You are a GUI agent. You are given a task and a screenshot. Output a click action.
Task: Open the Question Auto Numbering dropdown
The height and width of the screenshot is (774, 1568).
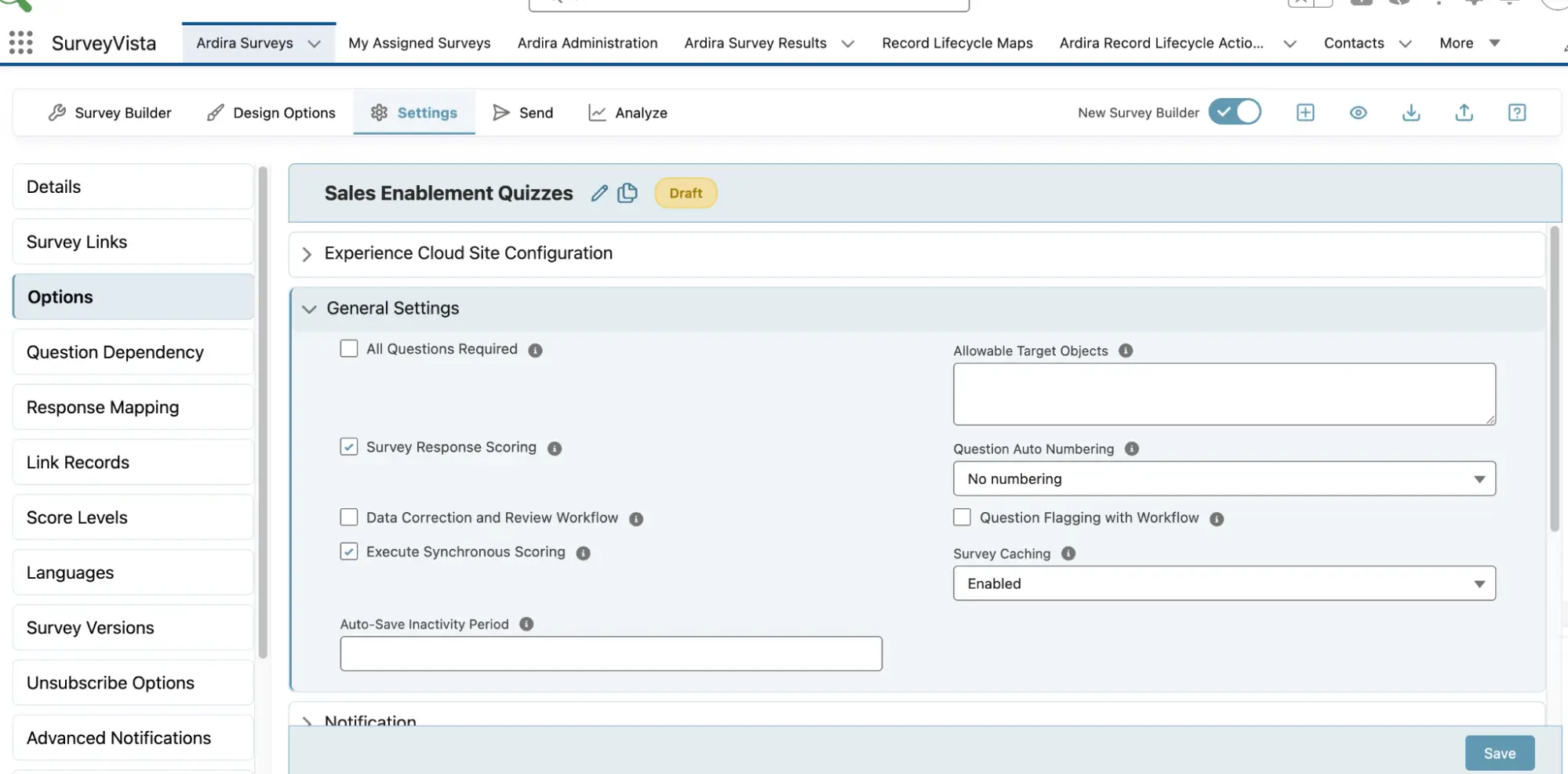click(1224, 478)
